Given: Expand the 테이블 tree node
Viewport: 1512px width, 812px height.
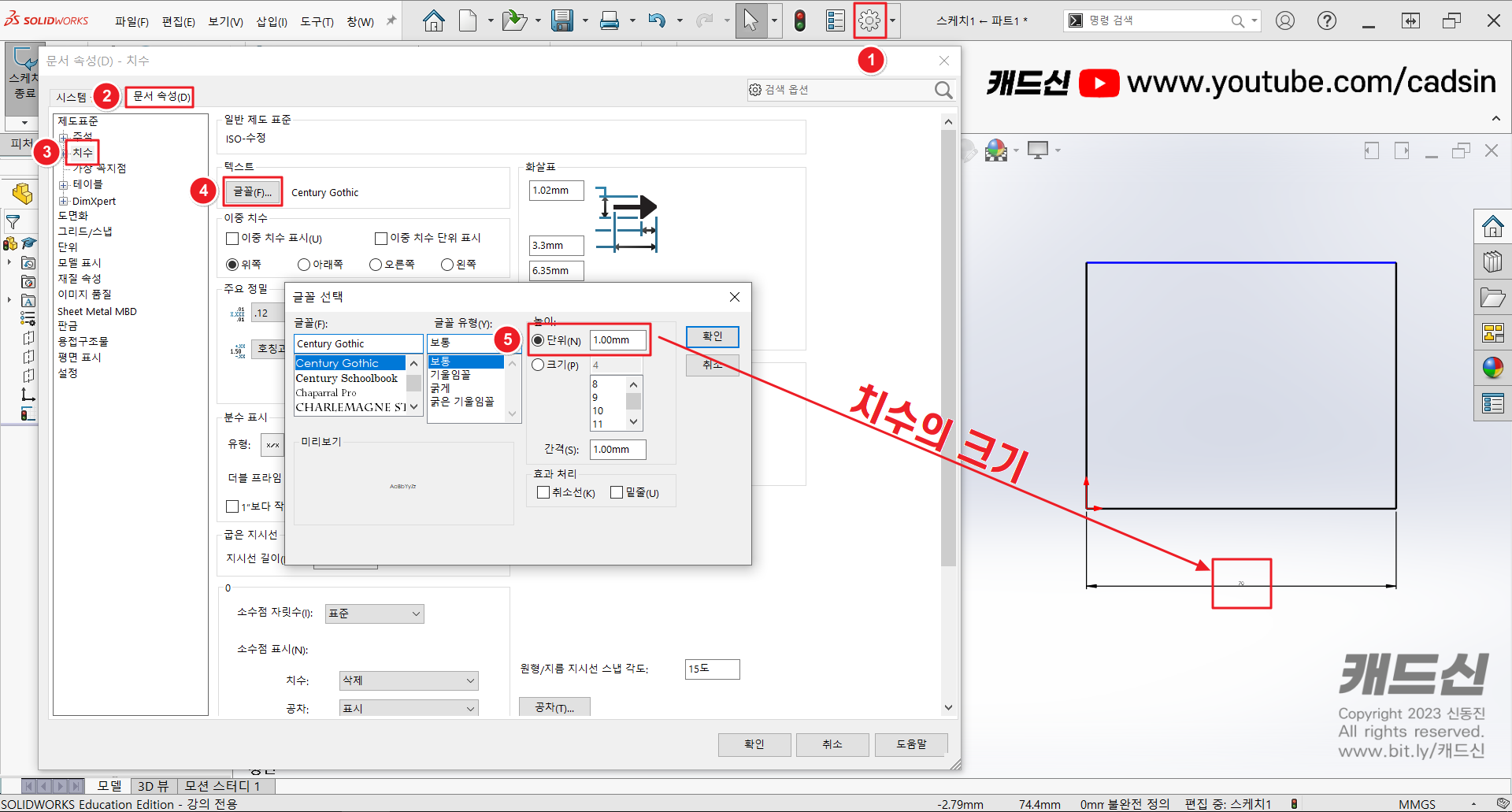Looking at the screenshot, I should point(64,185).
